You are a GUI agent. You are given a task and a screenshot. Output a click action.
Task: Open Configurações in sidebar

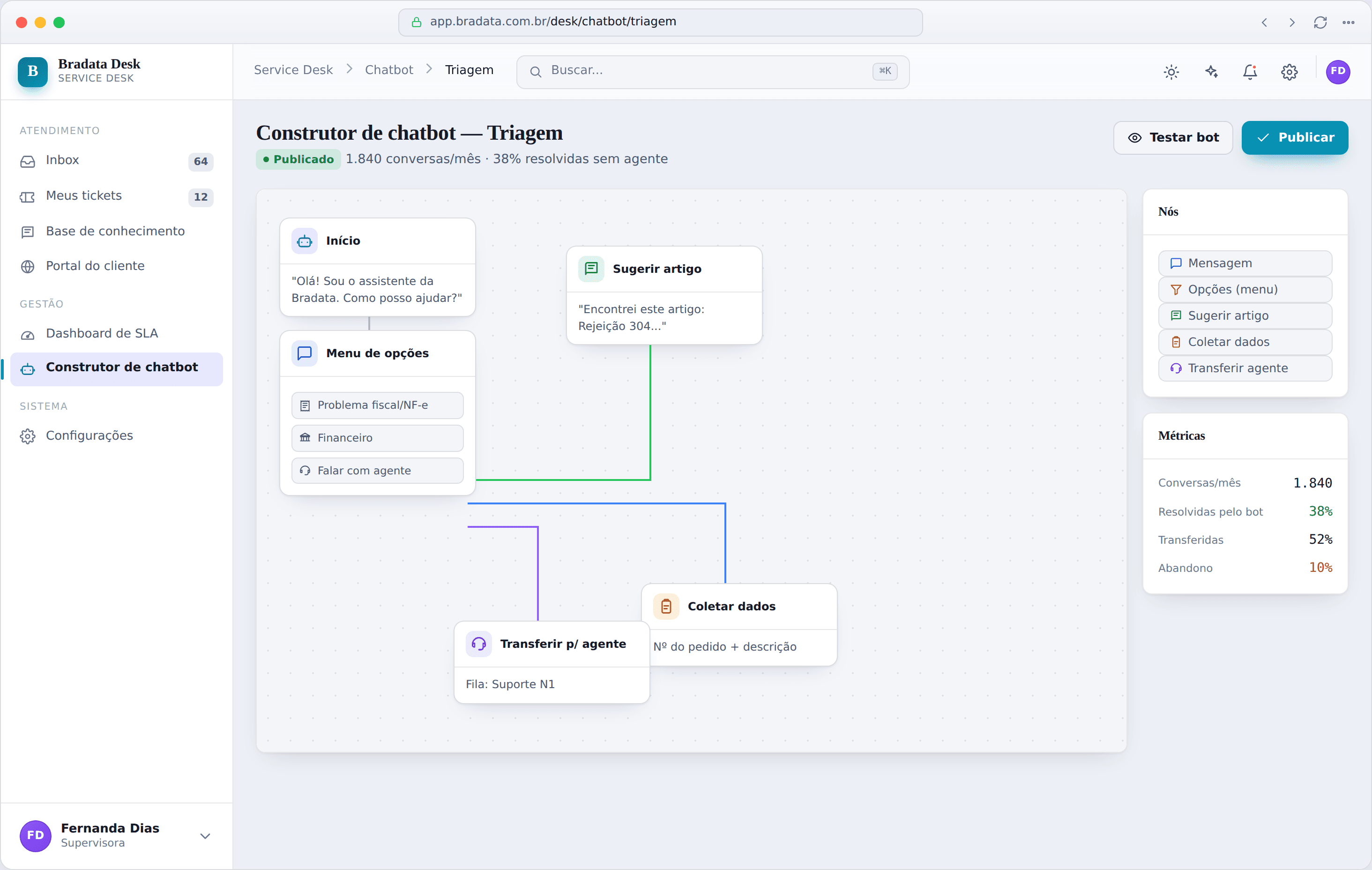pos(116,436)
